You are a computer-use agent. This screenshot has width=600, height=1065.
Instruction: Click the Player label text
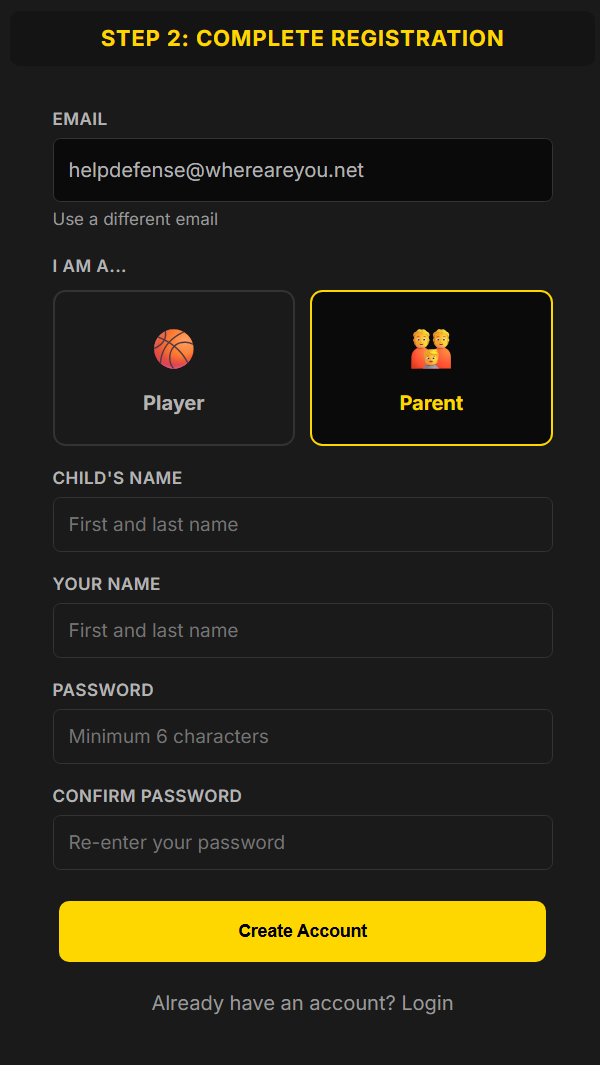(173, 403)
